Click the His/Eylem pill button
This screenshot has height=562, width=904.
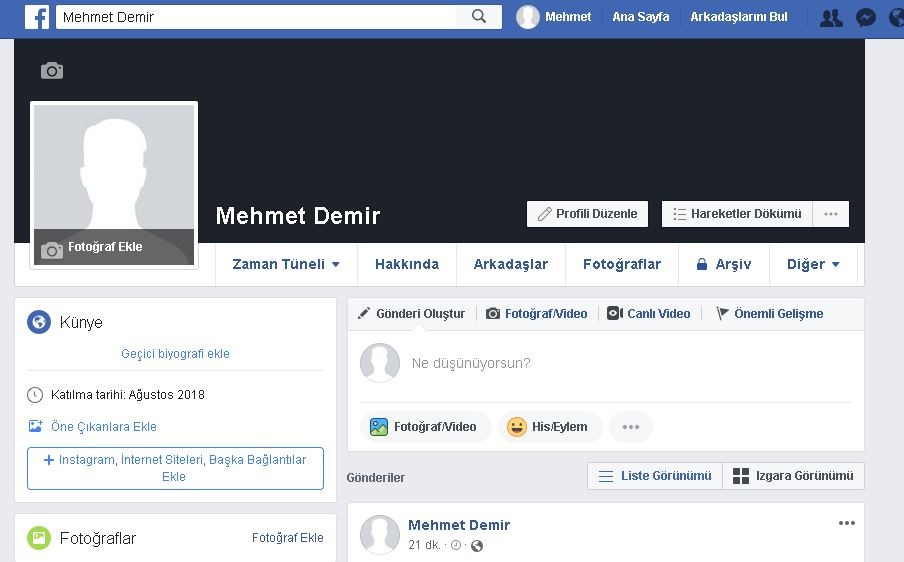549,427
